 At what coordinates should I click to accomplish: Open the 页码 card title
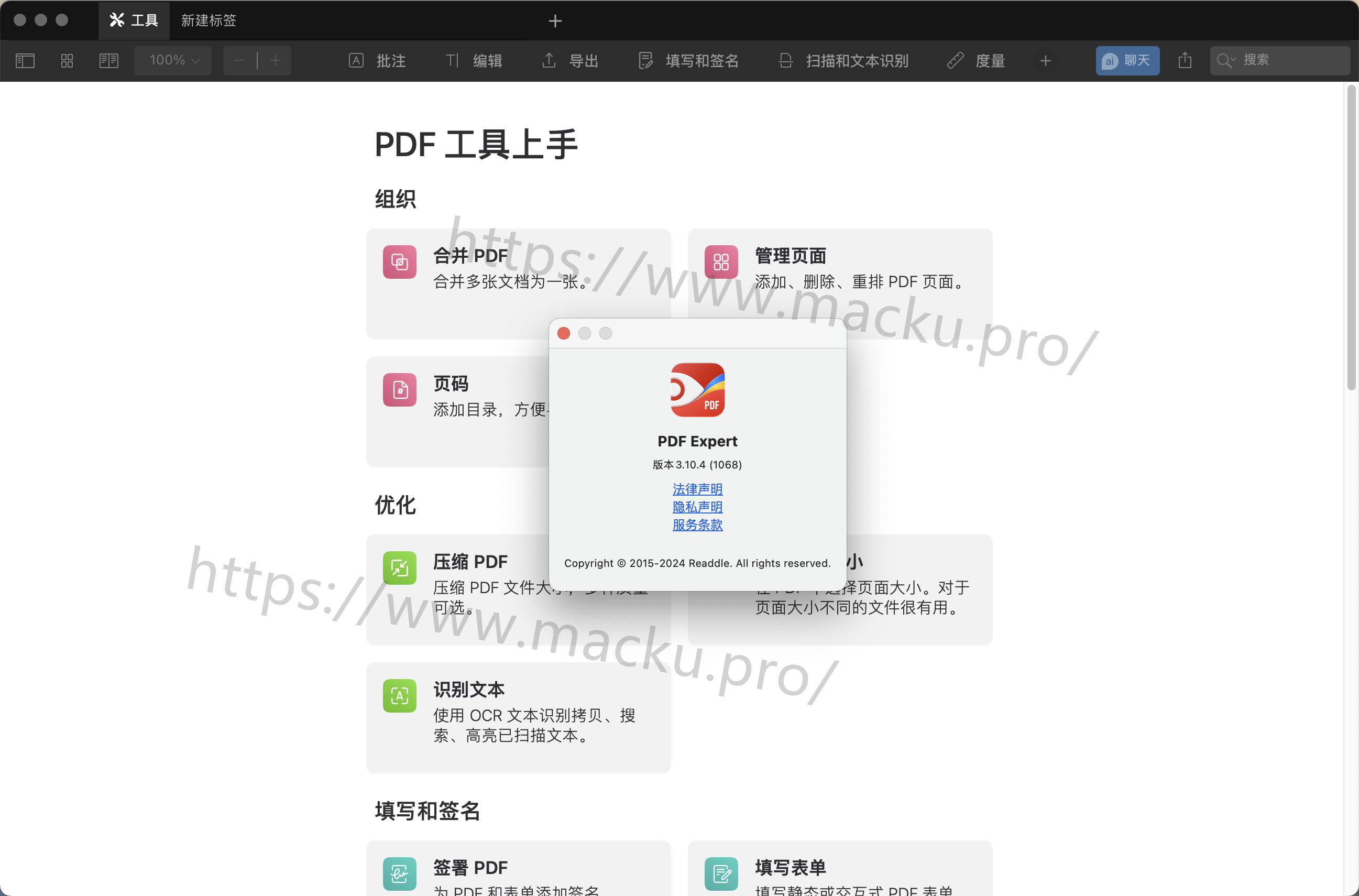pyautogui.click(x=451, y=384)
